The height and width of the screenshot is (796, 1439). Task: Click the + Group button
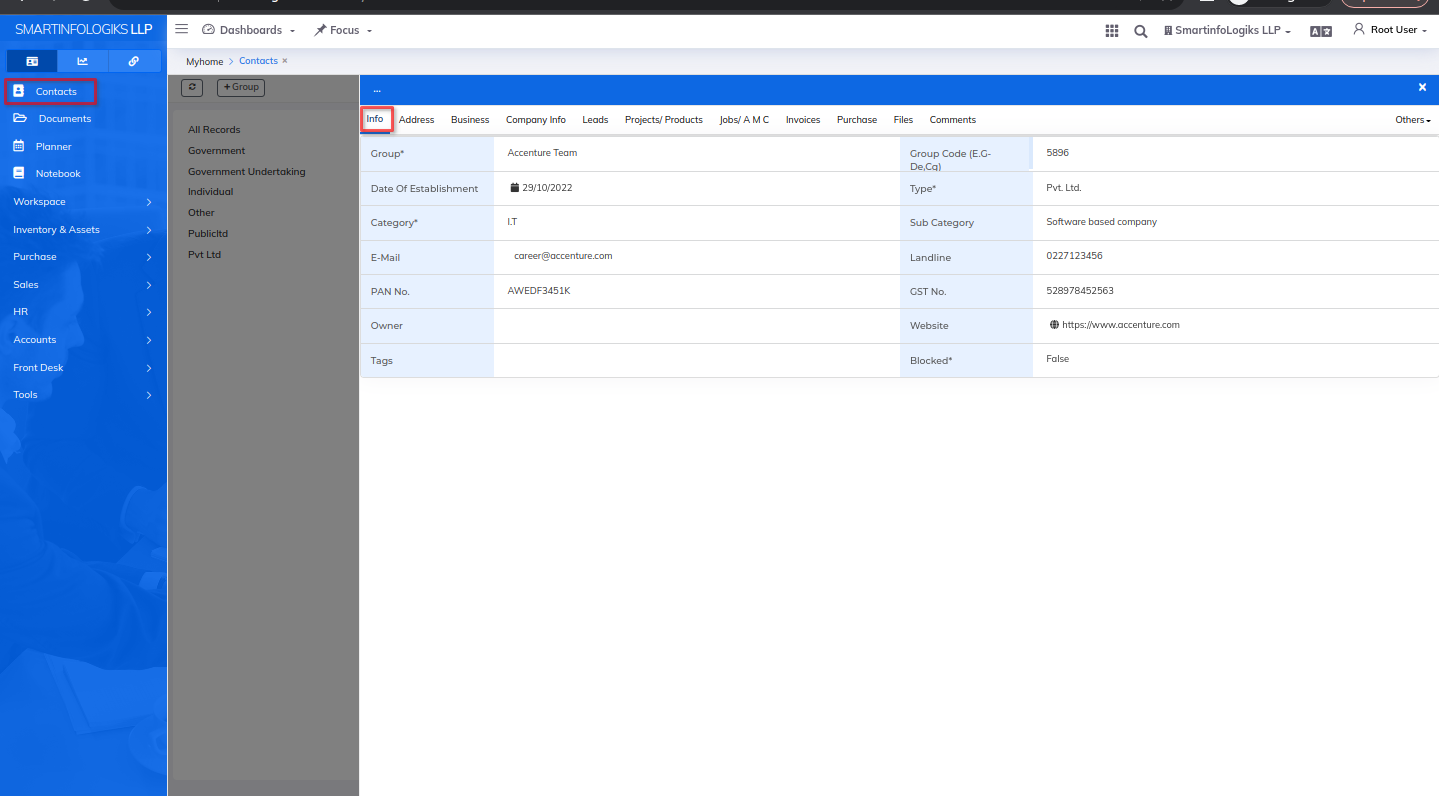pyautogui.click(x=241, y=88)
